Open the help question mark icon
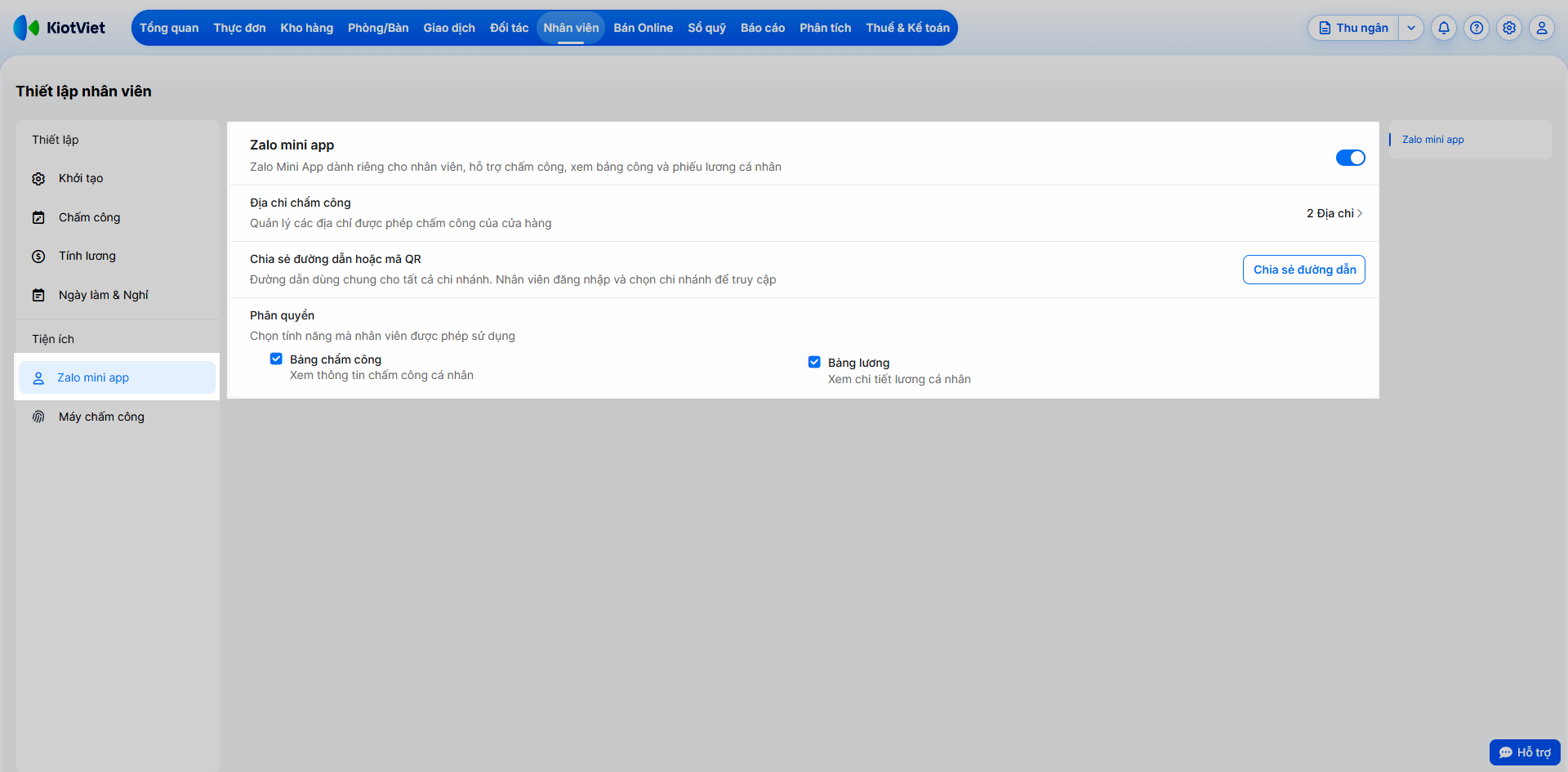 coord(1477,28)
